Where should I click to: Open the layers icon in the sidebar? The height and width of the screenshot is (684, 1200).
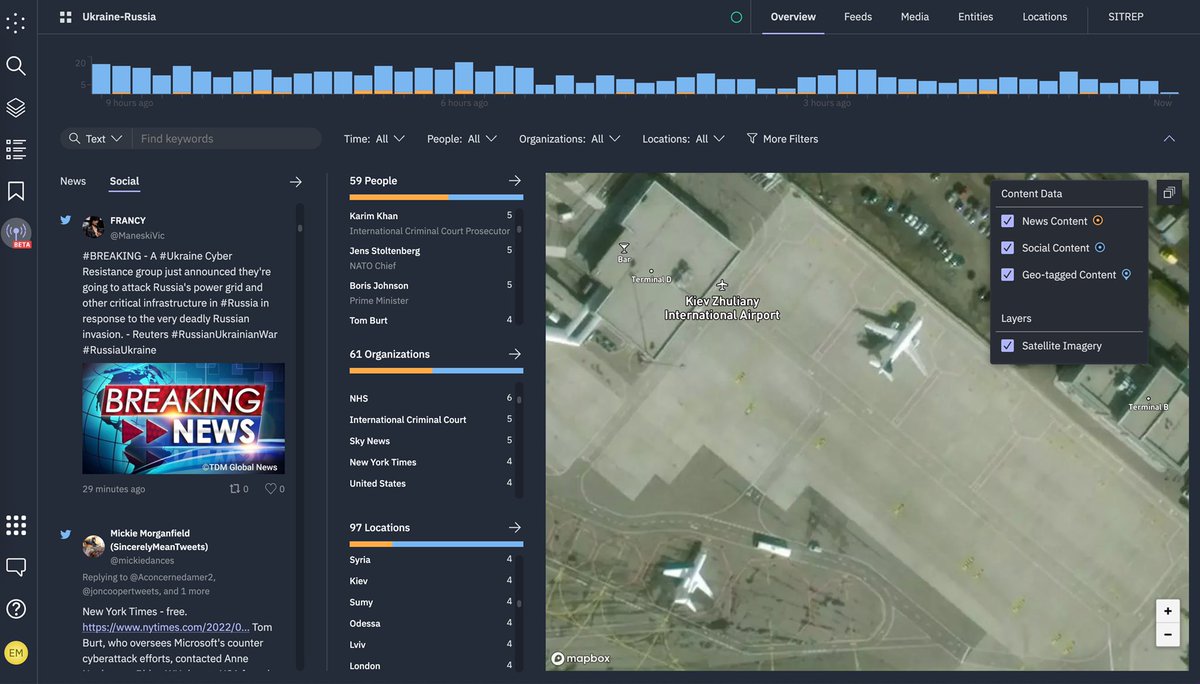coord(16,107)
